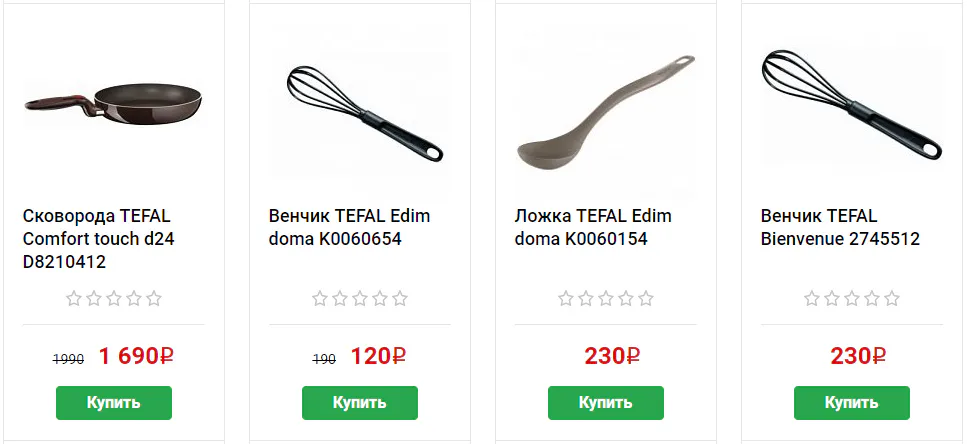Rate the Сковорода TEFAL frying pan one star
967x444 pixels.
click(74, 299)
